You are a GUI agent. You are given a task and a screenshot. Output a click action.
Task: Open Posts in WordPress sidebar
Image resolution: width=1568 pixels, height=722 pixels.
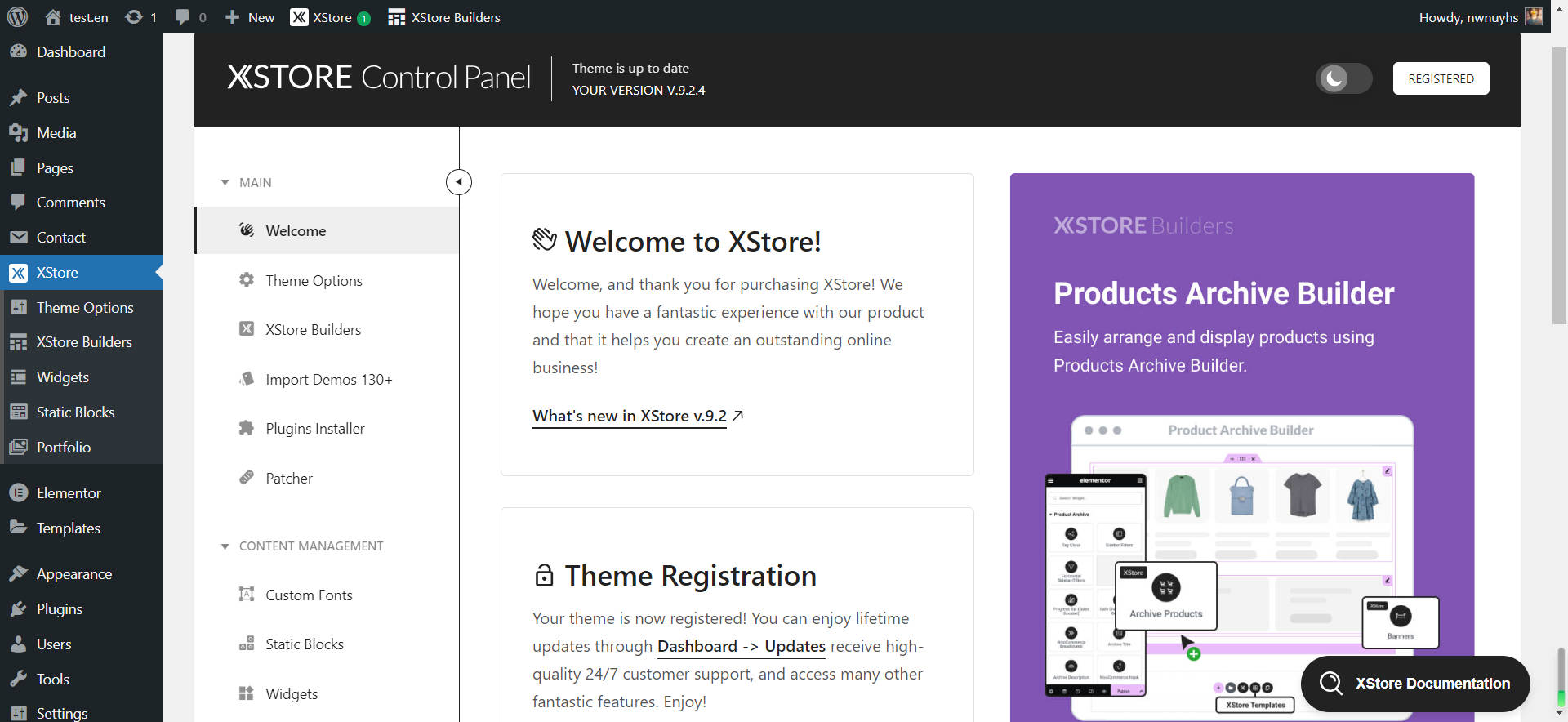pos(82,97)
